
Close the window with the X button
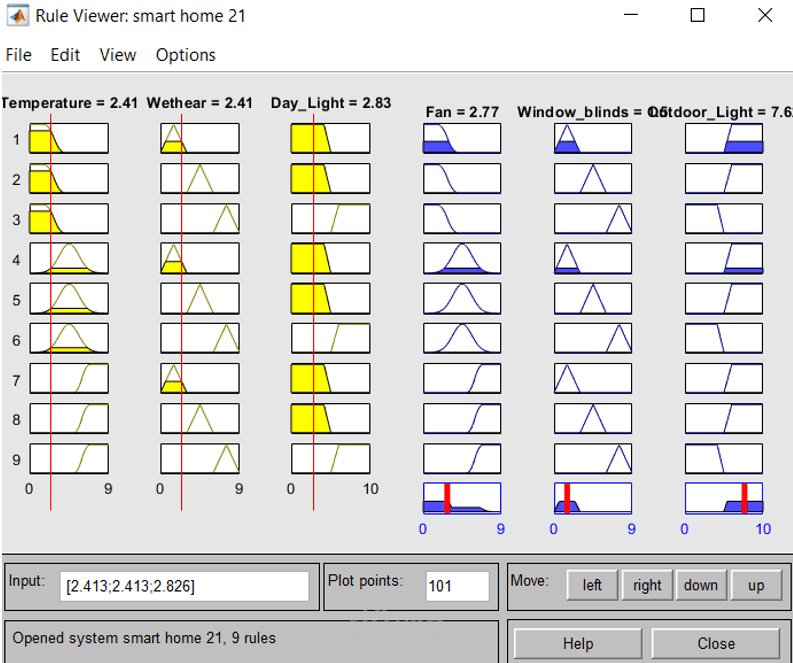[765, 15]
